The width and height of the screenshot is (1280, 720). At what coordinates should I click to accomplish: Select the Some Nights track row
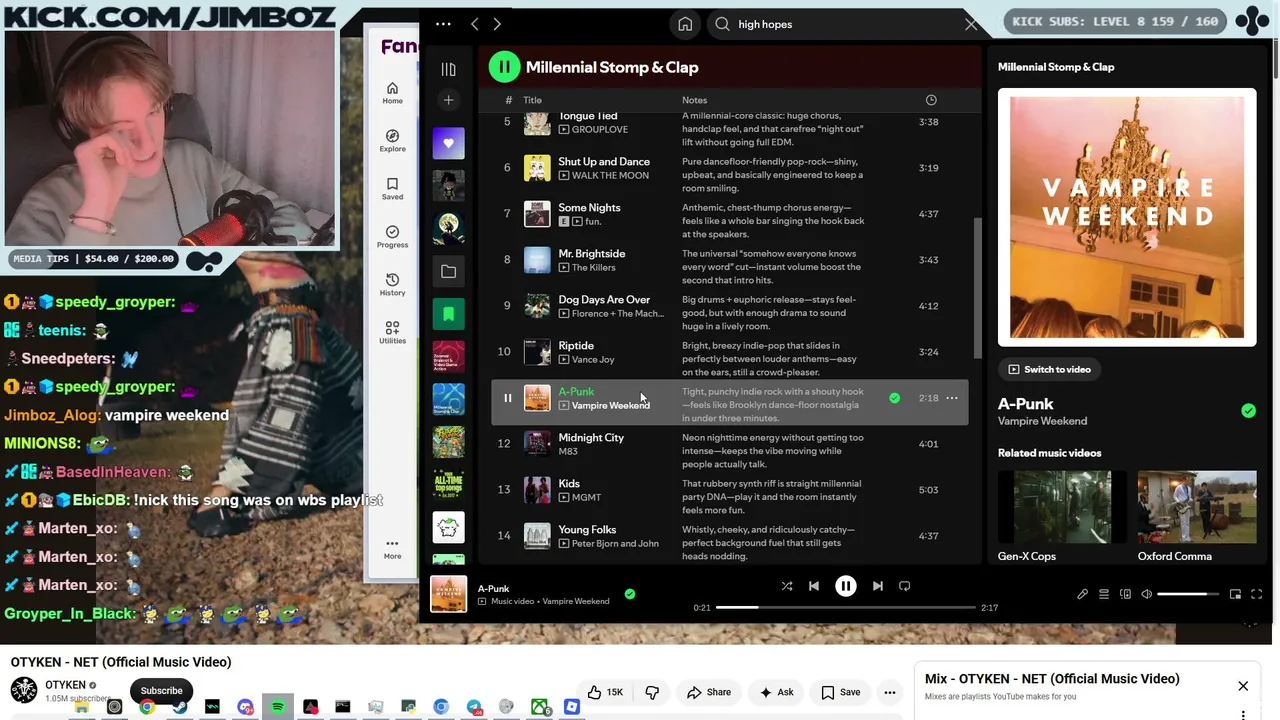(x=729, y=214)
